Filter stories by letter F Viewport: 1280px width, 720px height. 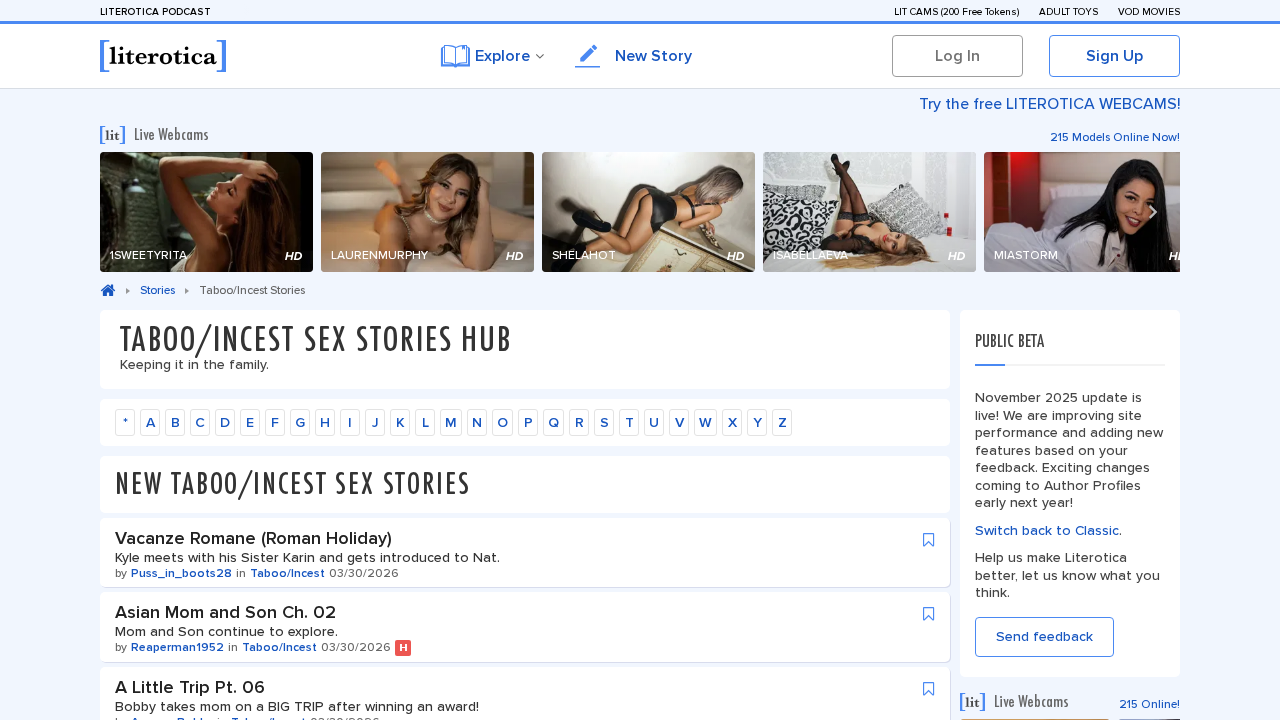(x=275, y=422)
